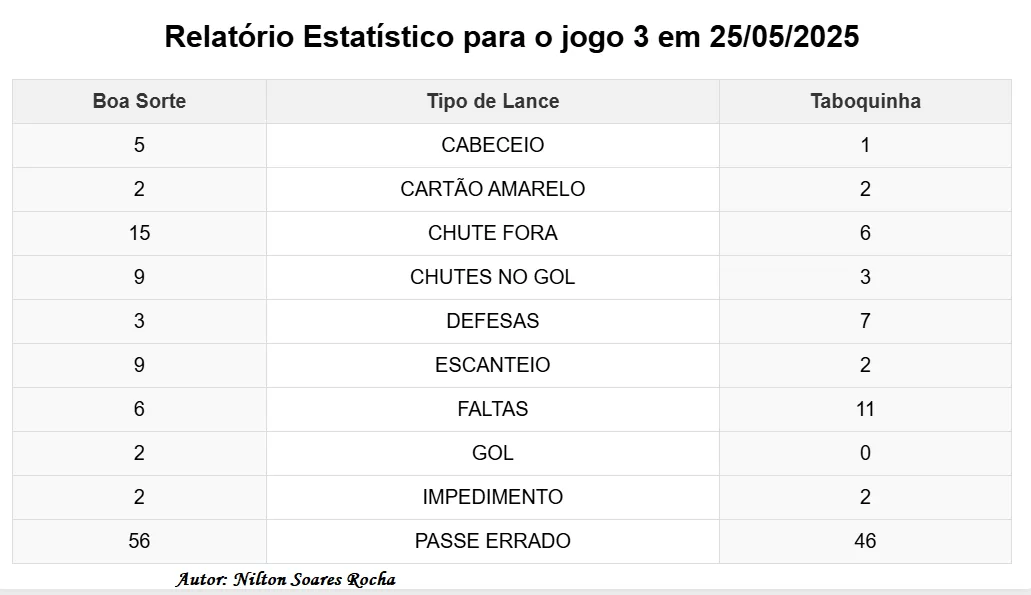Click the "PASSE ERRADO" cell
The image size is (1031, 595).
(x=492, y=541)
